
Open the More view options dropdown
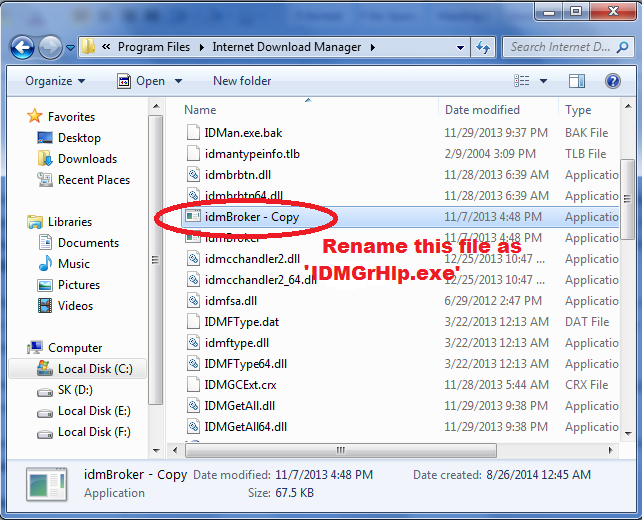click(543, 81)
